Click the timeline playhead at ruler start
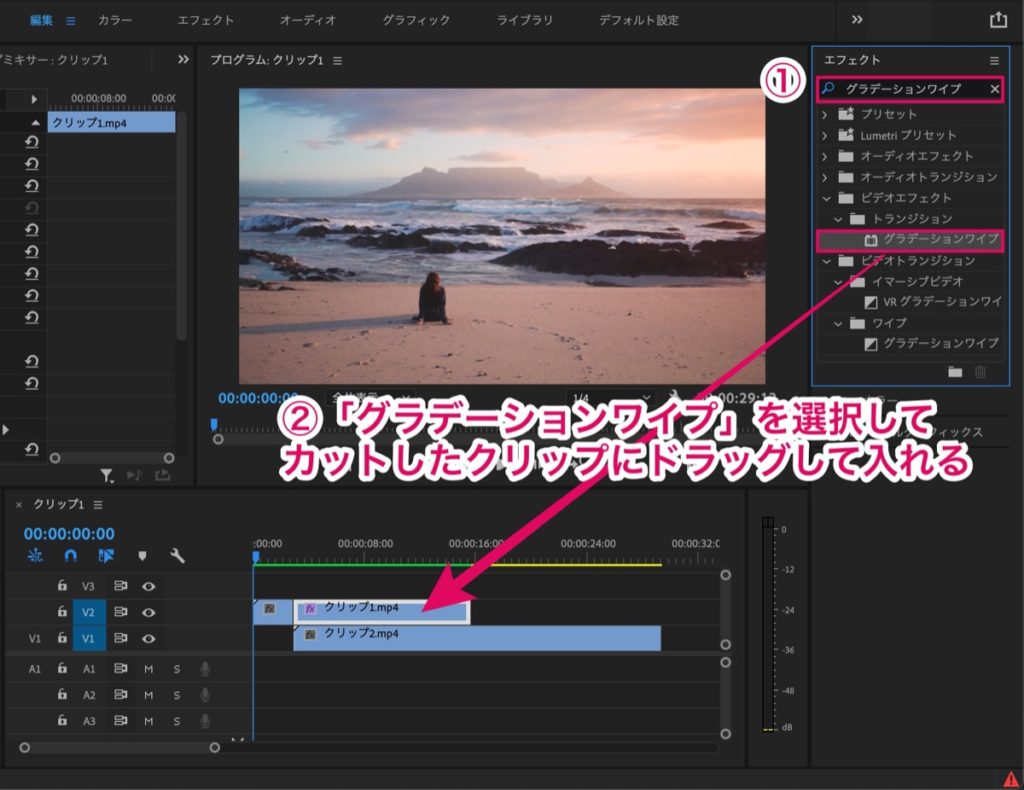This screenshot has height=790, width=1024. pyautogui.click(x=256, y=557)
